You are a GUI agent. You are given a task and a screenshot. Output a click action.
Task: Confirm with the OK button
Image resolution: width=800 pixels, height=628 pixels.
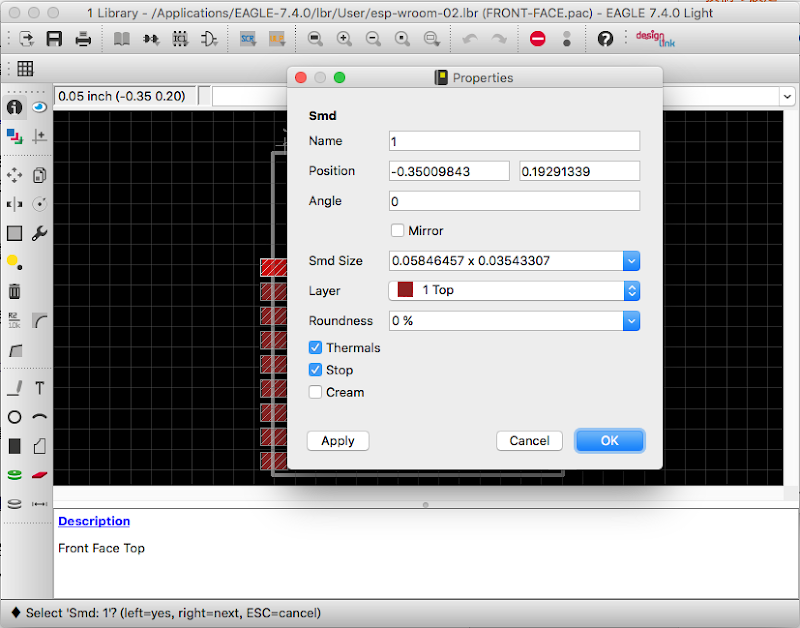(x=610, y=440)
